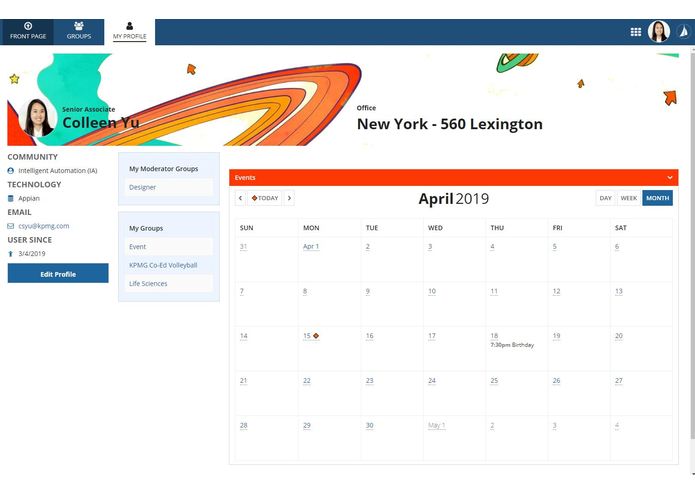Open the app grid launcher icon
695x494 pixels.
pyautogui.click(x=636, y=32)
